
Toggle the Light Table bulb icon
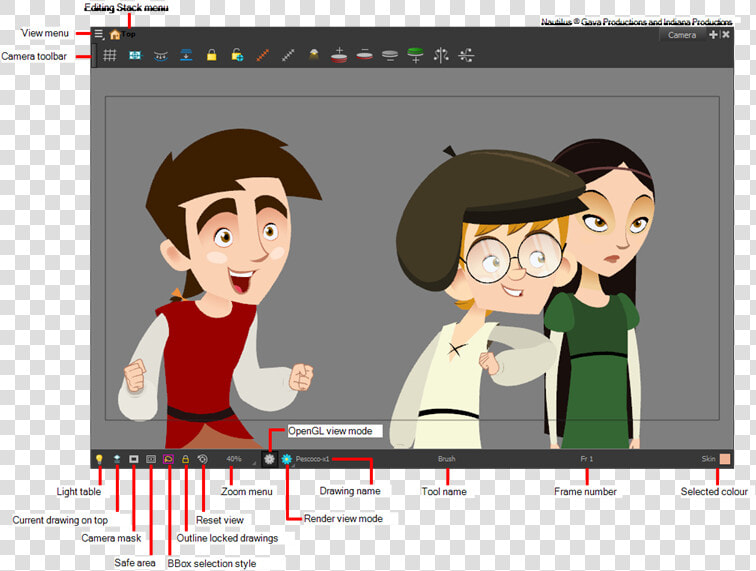[x=99, y=459]
